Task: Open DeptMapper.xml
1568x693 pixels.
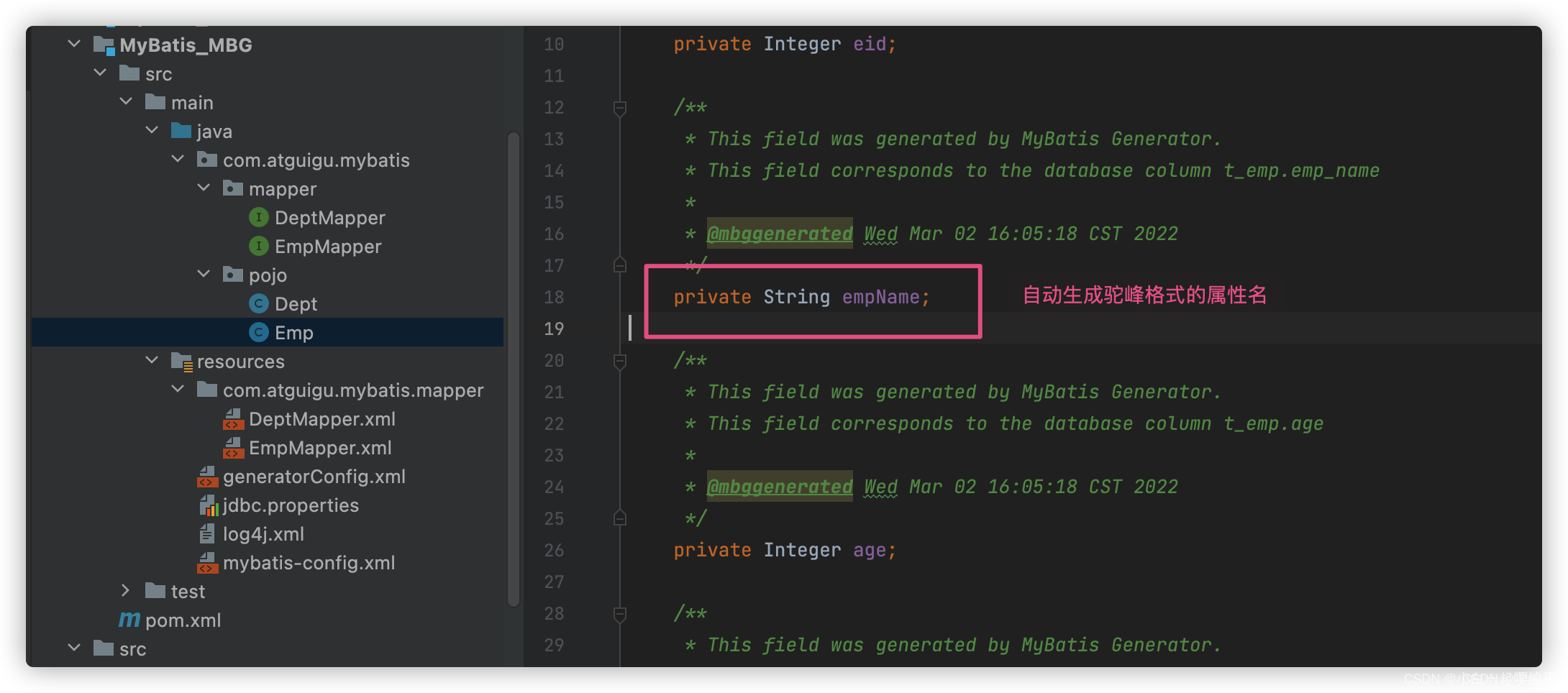Action: [x=322, y=419]
